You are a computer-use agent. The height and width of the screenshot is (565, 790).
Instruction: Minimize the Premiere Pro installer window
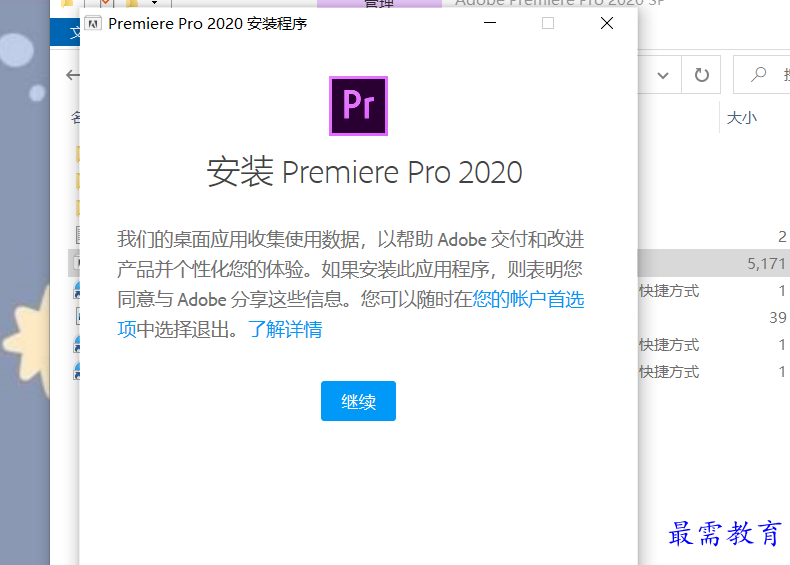coord(490,23)
